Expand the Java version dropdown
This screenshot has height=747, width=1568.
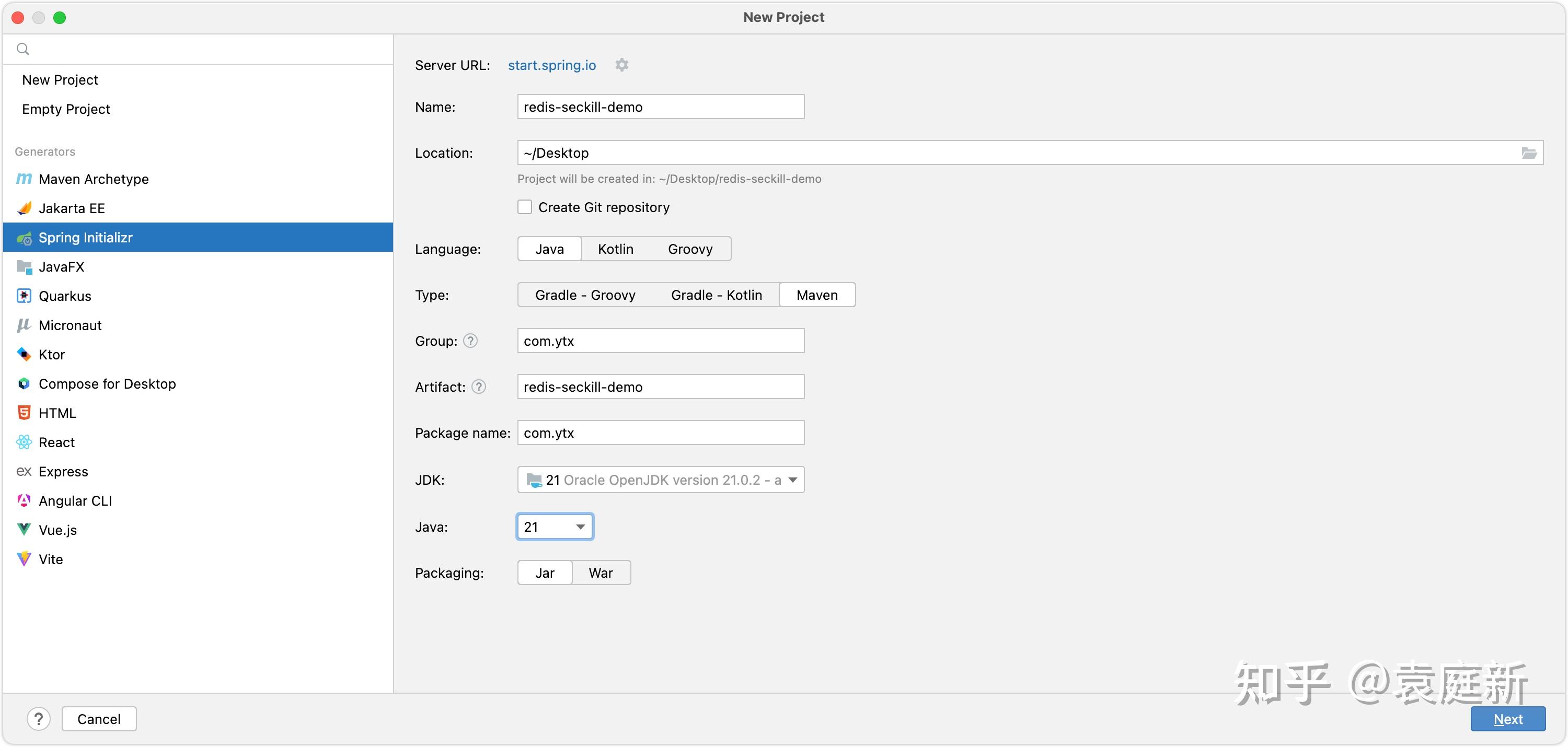(555, 527)
